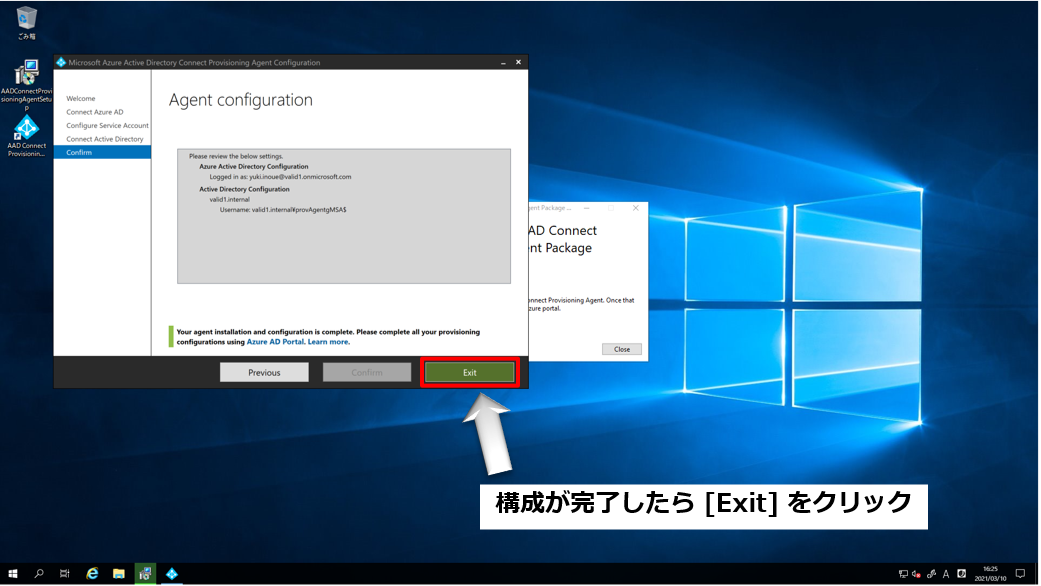Screen dimensions: 1041x586
Task: Click the Azure AD icon in the wizard title bar
Action: (x=61, y=62)
